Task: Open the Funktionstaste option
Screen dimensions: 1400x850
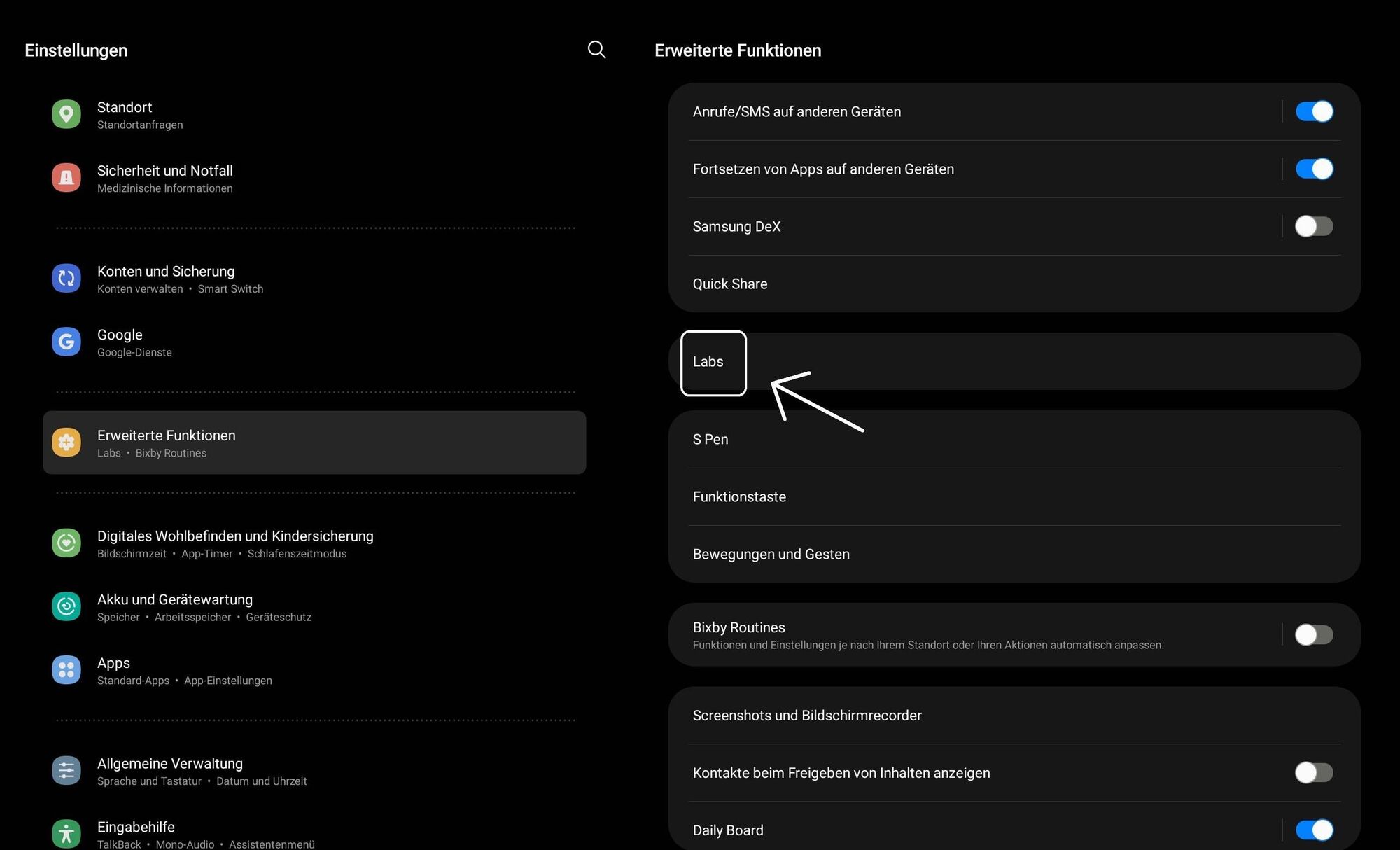Action: coord(1014,496)
